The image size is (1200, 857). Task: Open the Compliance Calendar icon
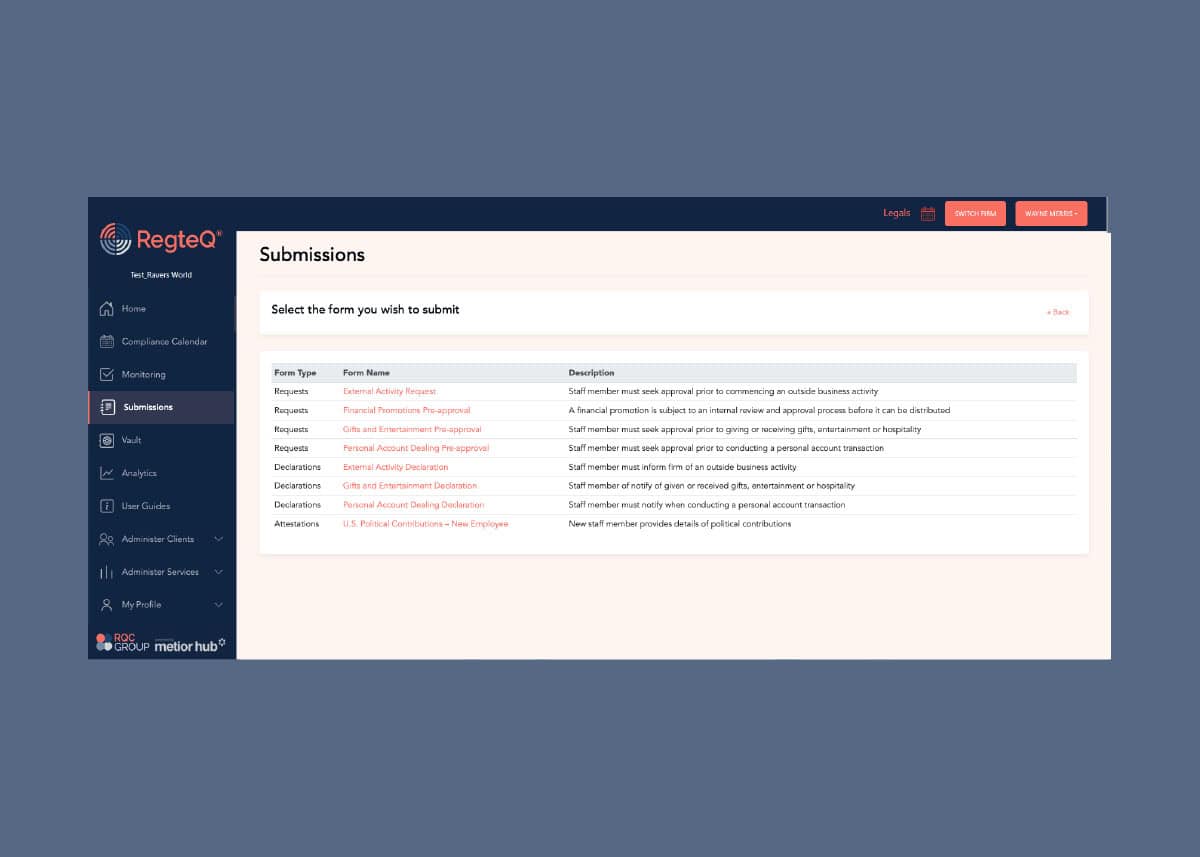(107, 340)
